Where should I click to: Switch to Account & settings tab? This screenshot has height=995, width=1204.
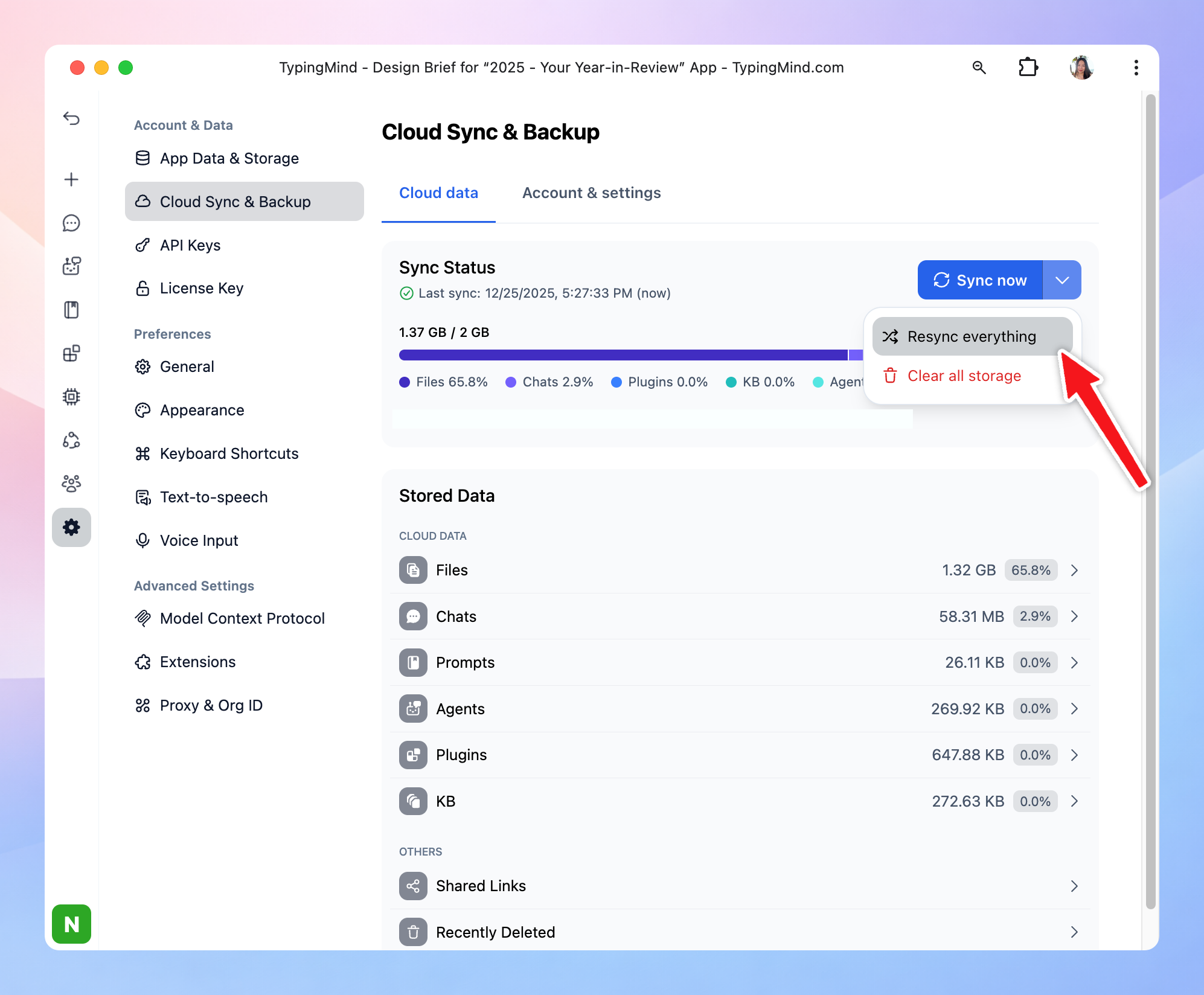591,193
